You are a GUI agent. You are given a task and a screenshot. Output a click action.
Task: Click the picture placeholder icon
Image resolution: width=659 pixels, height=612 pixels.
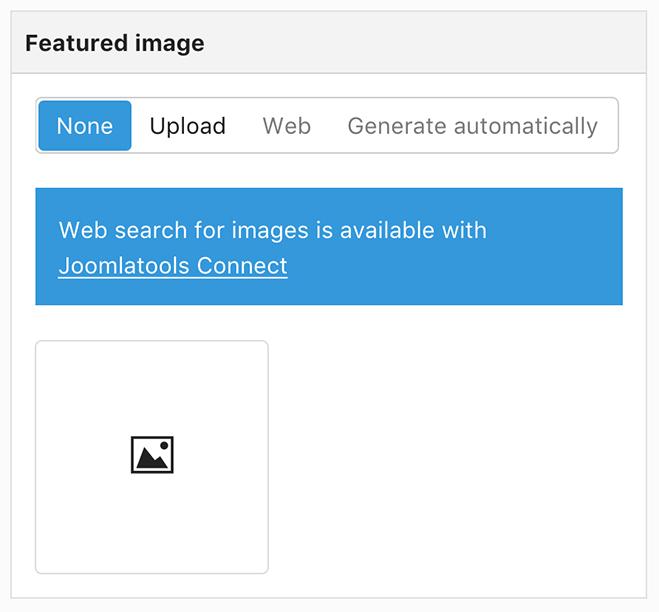pos(152,454)
